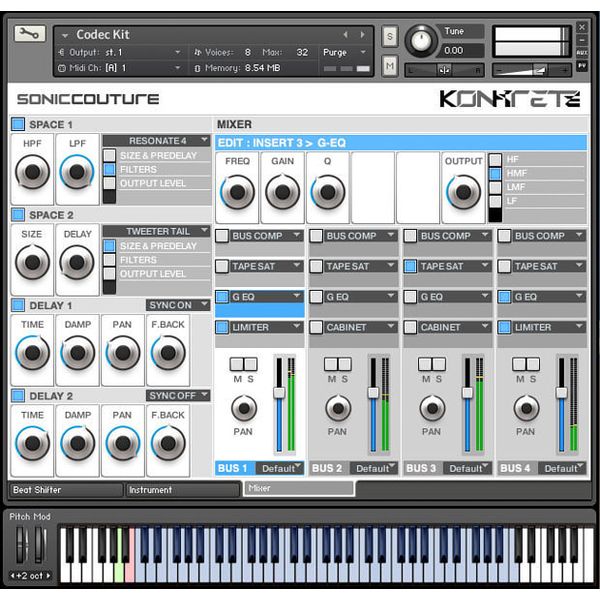Enable TAPE SAT on bus 3
The height and width of the screenshot is (600, 600).
[x=410, y=266]
